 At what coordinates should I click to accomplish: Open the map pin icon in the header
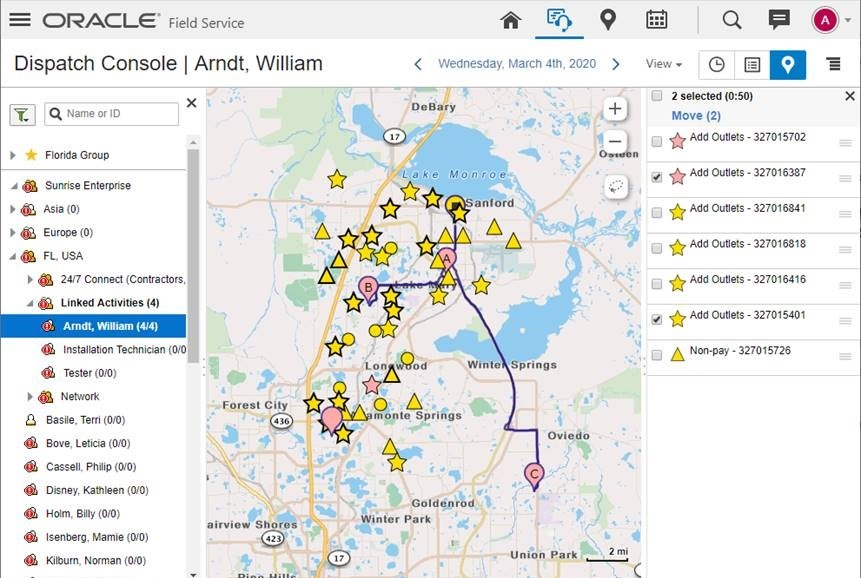607,20
